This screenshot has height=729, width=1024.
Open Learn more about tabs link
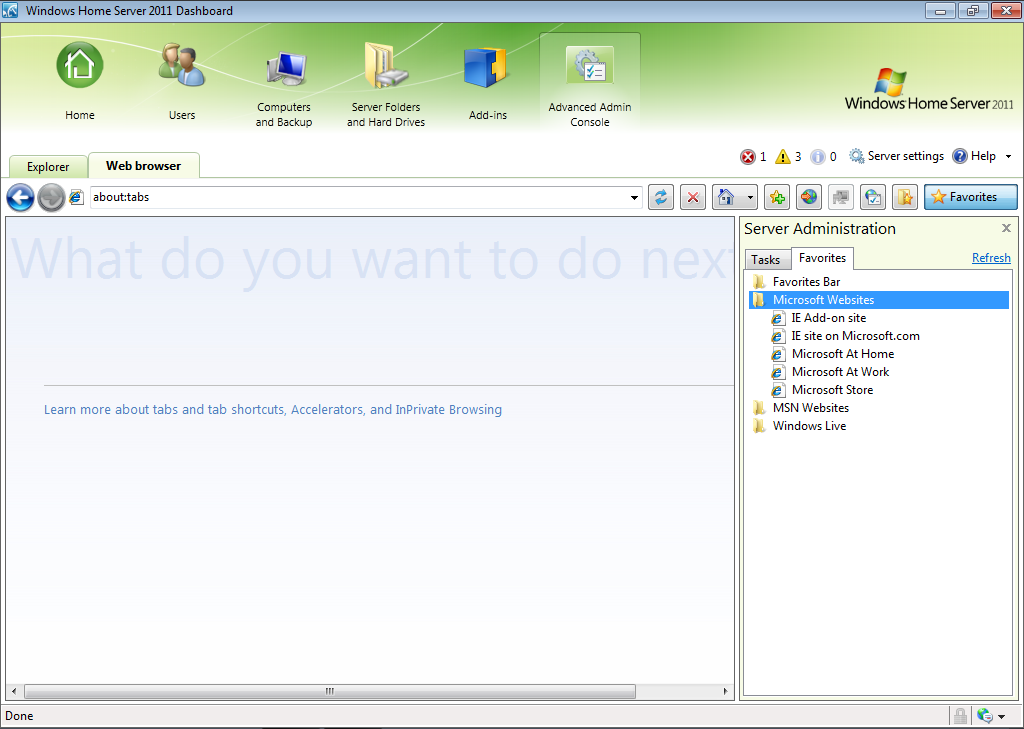coord(273,410)
